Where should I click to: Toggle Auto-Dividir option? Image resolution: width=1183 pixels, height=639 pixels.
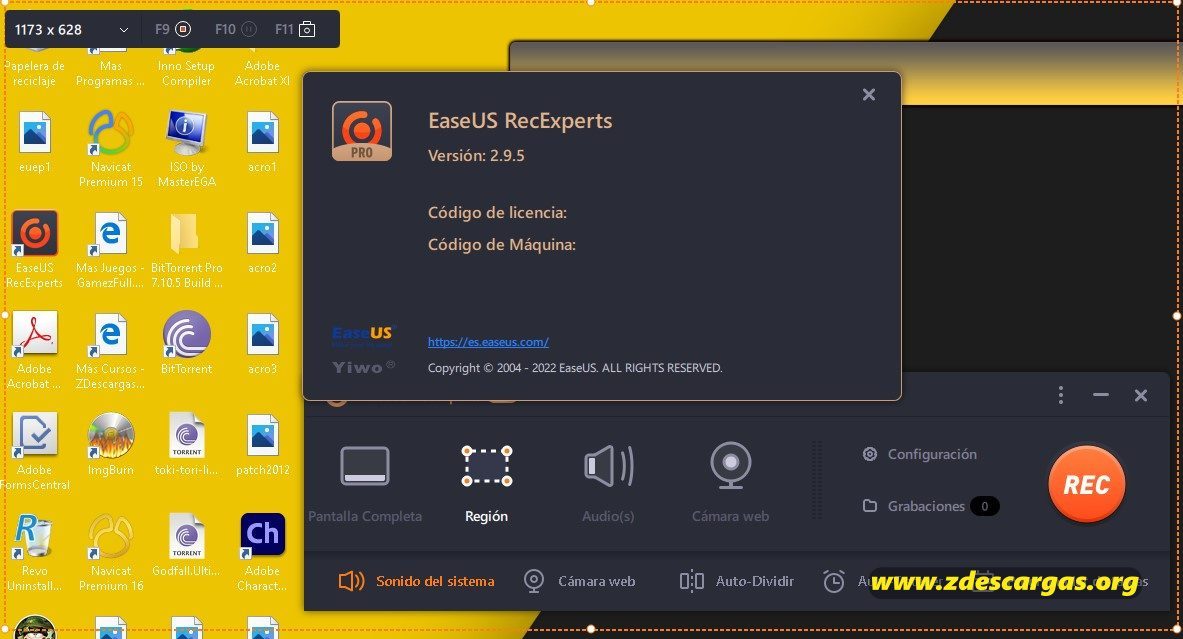click(x=736, y=581)
